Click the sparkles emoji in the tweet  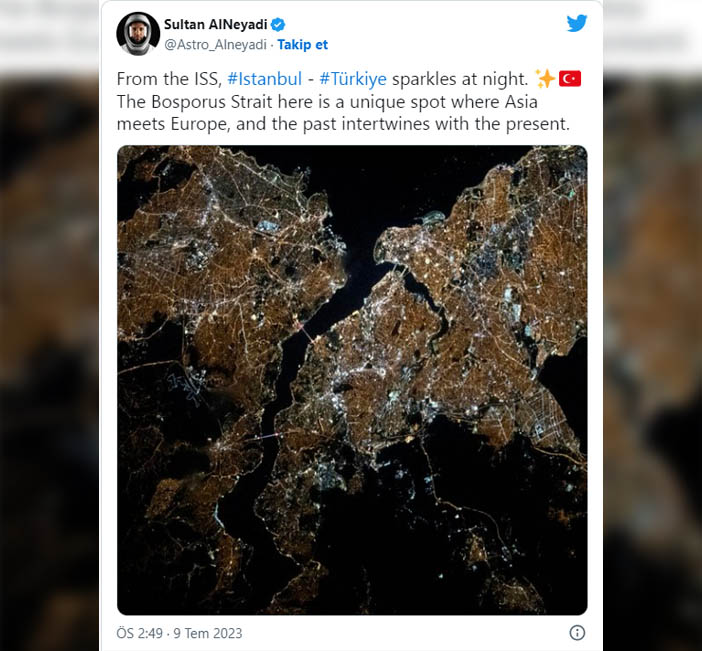545,79
